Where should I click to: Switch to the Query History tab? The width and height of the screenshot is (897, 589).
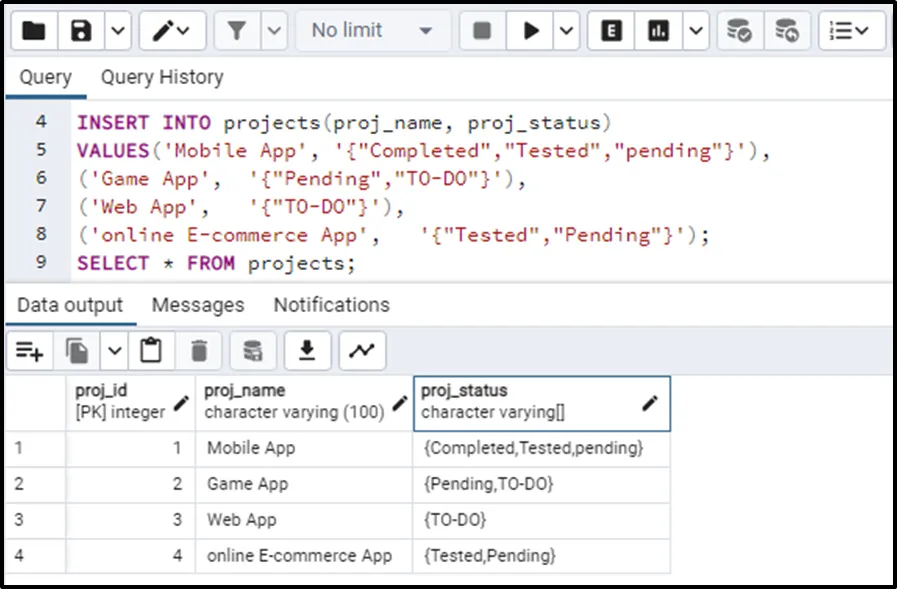tap(161, 77)
